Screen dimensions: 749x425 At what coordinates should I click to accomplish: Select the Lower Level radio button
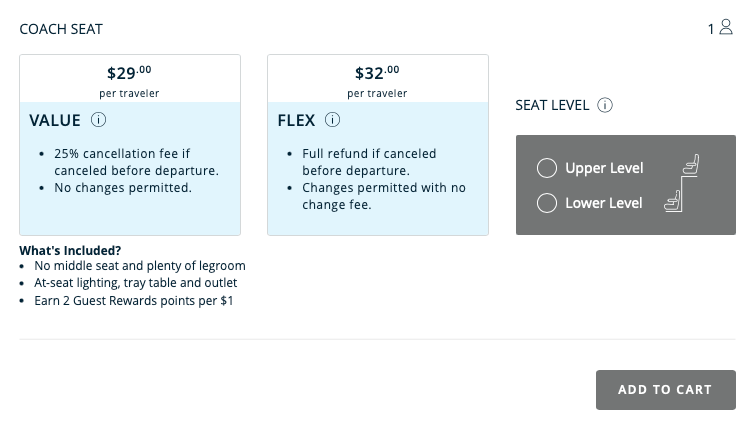[x=547, y=203]
